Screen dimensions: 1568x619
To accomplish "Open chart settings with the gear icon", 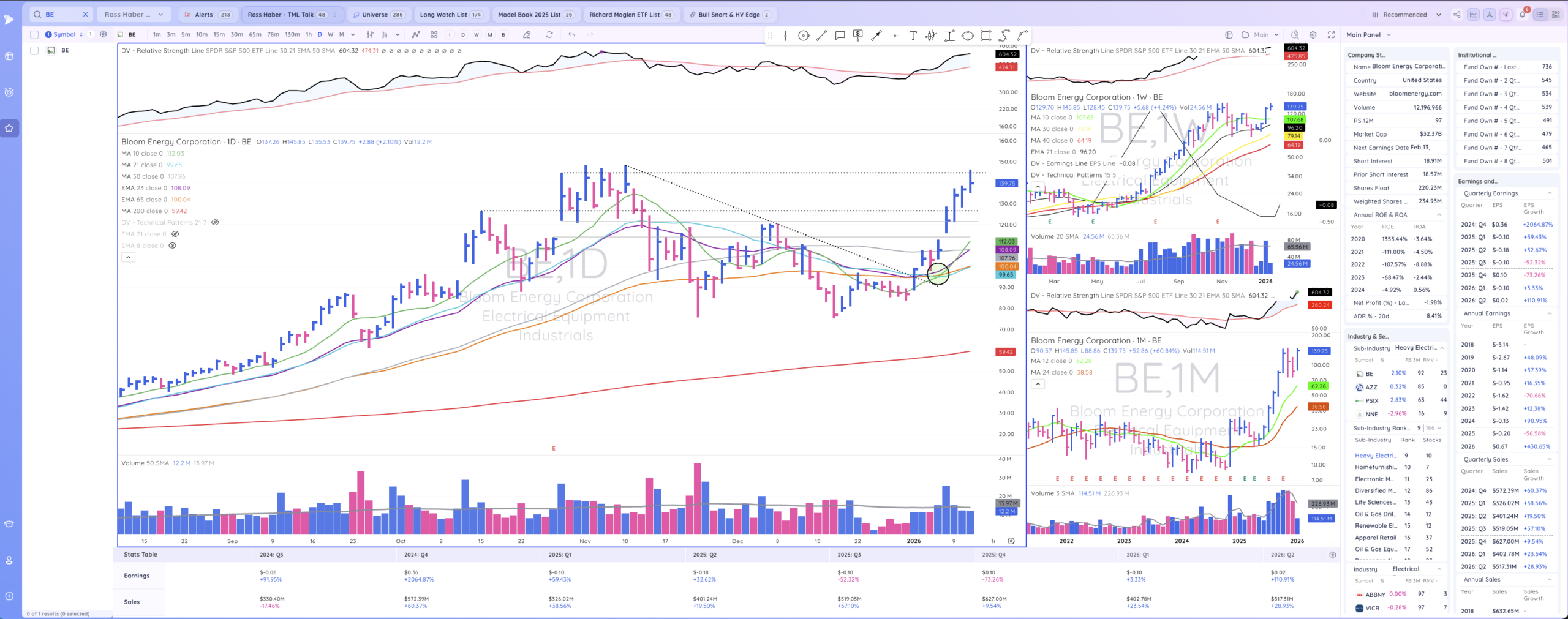I will [x=1311, y=35].
